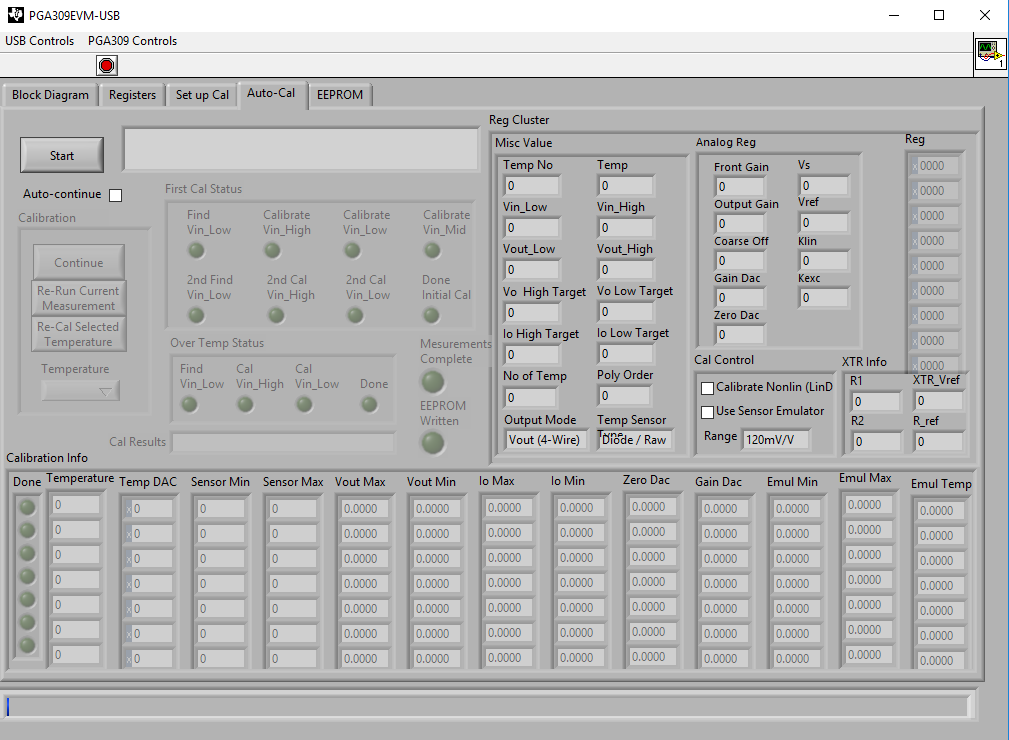1009x740 pixels.
Task: Click the Find Vin_Low LED in First Cal Status
Action: click(196, 250)
